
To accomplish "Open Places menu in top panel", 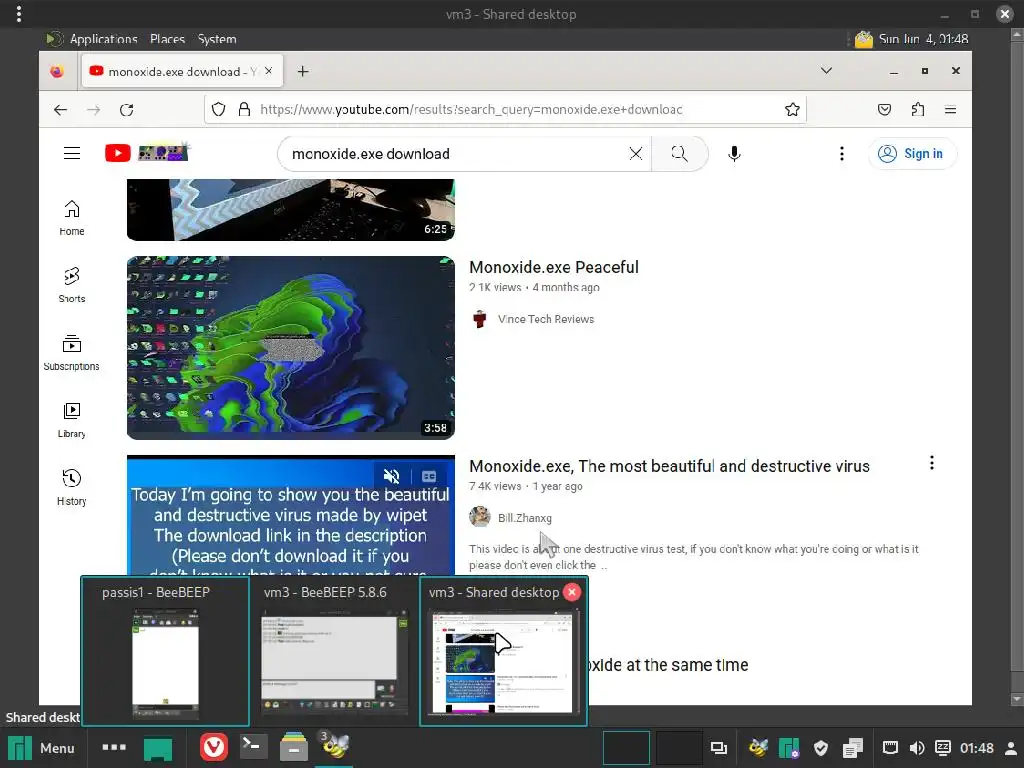I will 167,39.
